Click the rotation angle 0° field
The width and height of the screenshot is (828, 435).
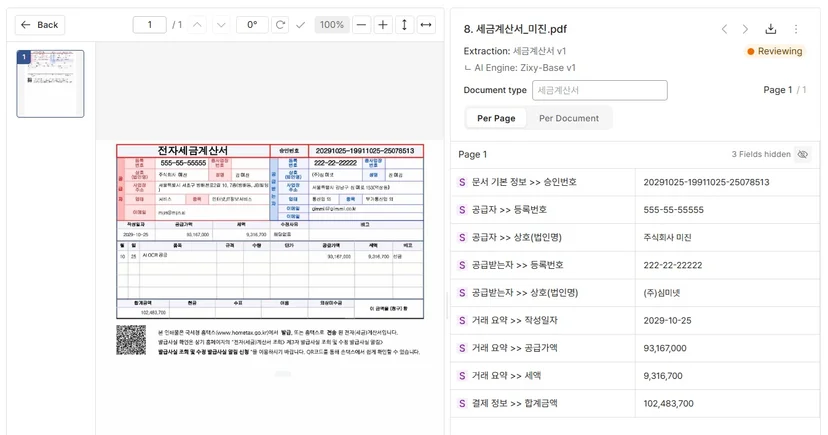tap(252, 25)
